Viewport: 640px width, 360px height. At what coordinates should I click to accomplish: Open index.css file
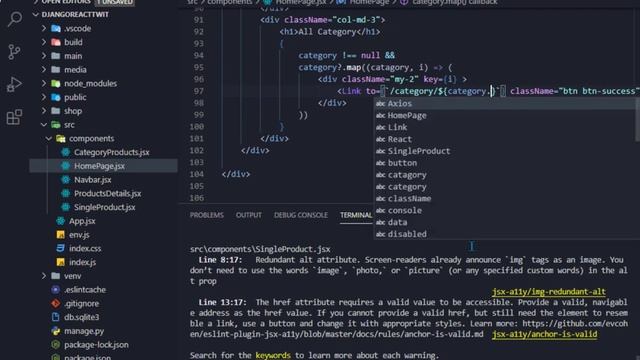pyautogui.click(x=85, y=249)
